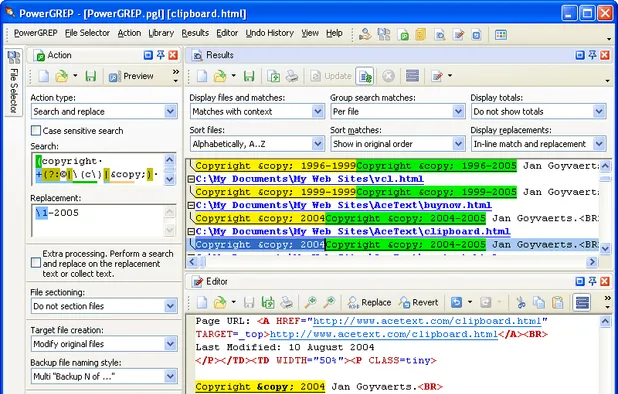Open the Editor panel pencil icon in main toolbar
The height and width of the screenshot is (394, 618).
(x=458, y=35)
